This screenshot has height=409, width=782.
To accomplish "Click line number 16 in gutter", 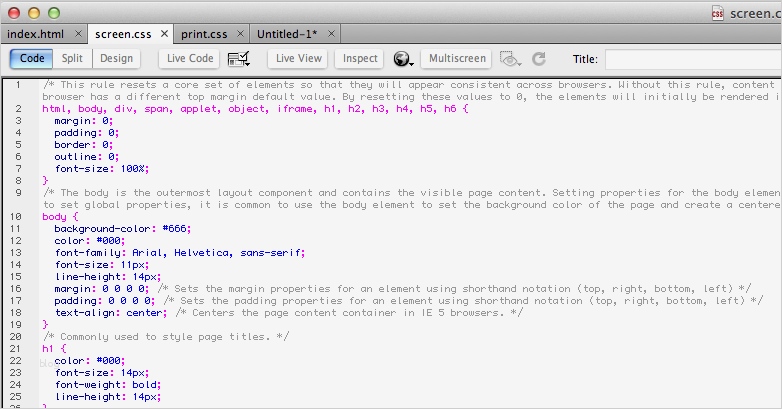I will click(15, 288).
